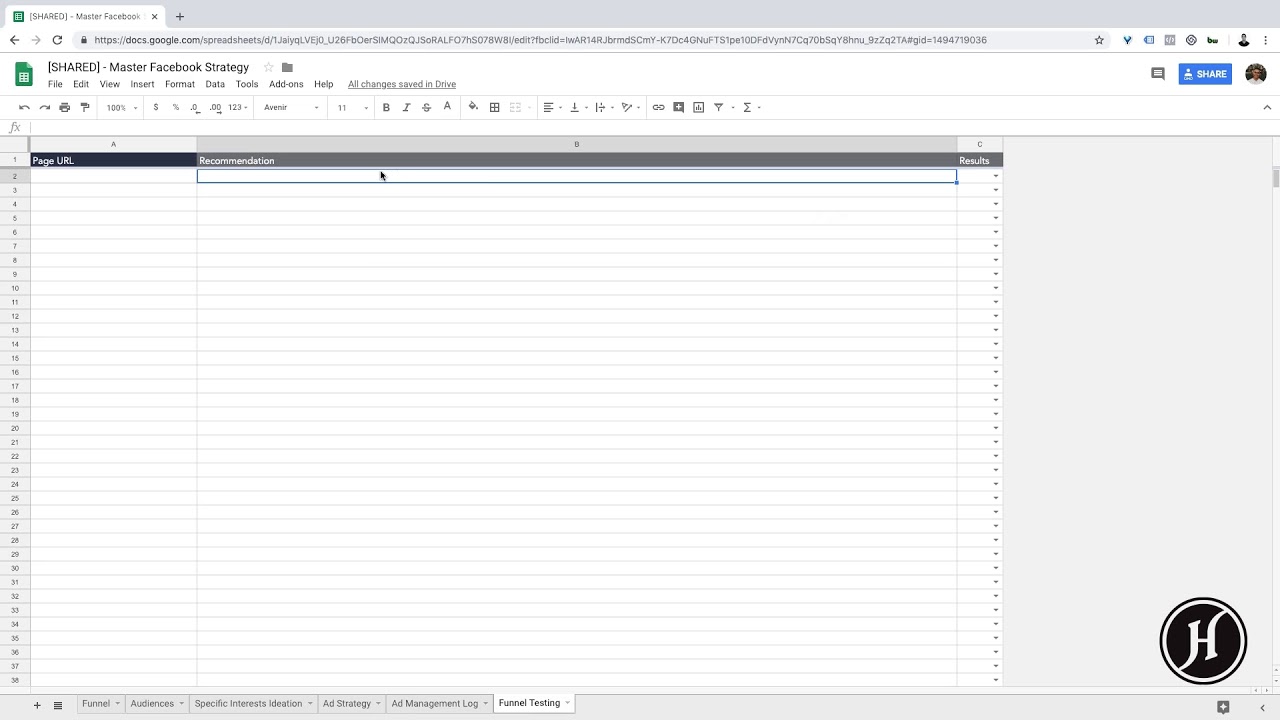Format as currency with dollar icon
Image resolution: width=1280 pixels, height=720 pixels.
coord(155,107)
